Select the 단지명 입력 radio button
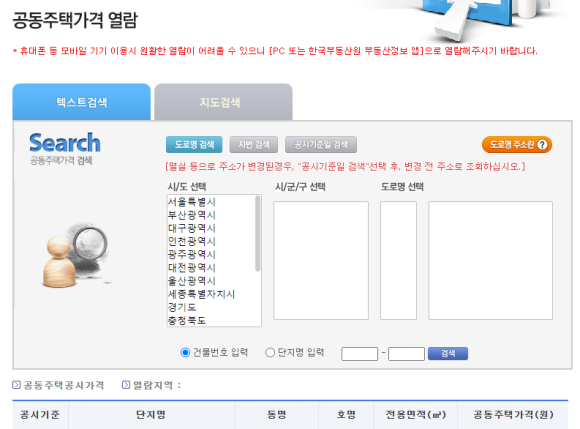The image size is (580, 429). (x=270, y=353)
